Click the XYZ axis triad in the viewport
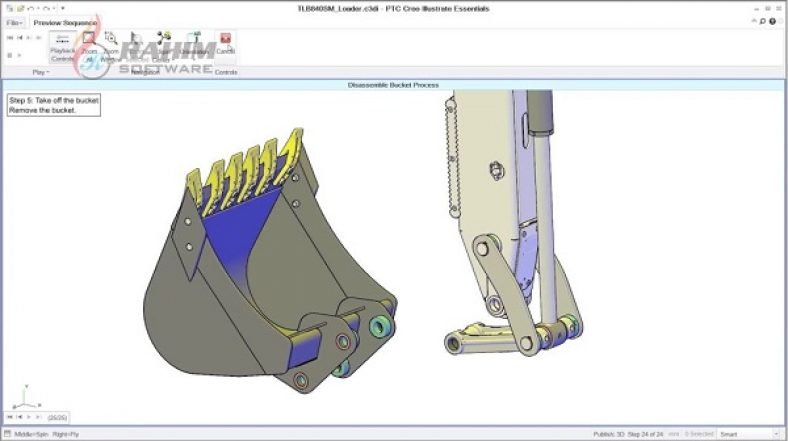 pos(26,397)
